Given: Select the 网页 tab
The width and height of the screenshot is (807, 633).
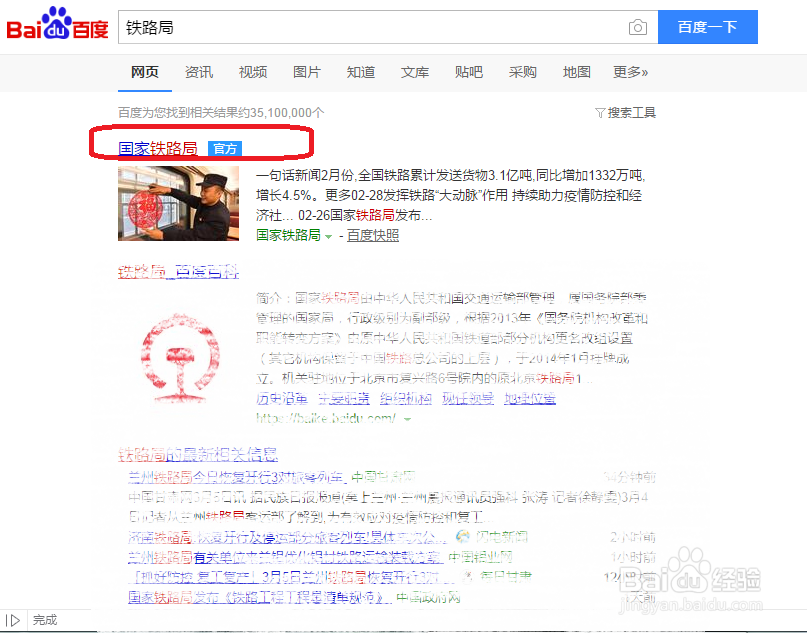Looking at the screenshot, I should [x=145, y=72].
